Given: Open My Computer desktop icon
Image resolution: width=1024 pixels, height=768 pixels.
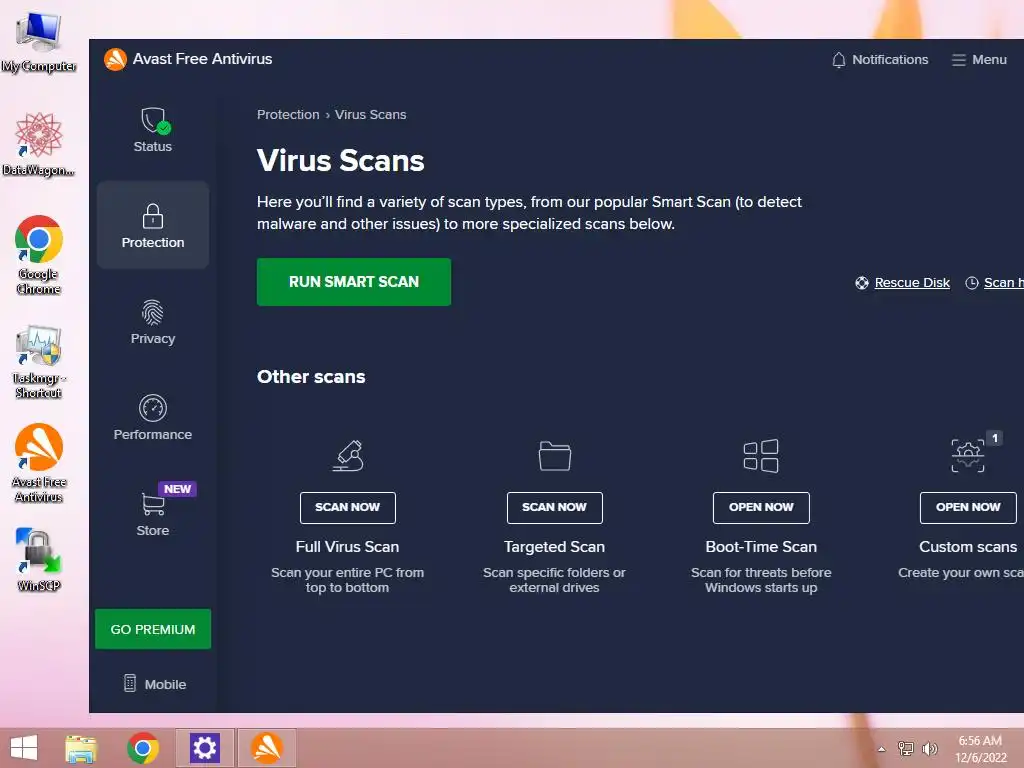Looking at the screenshot, I should pos(39,42).
